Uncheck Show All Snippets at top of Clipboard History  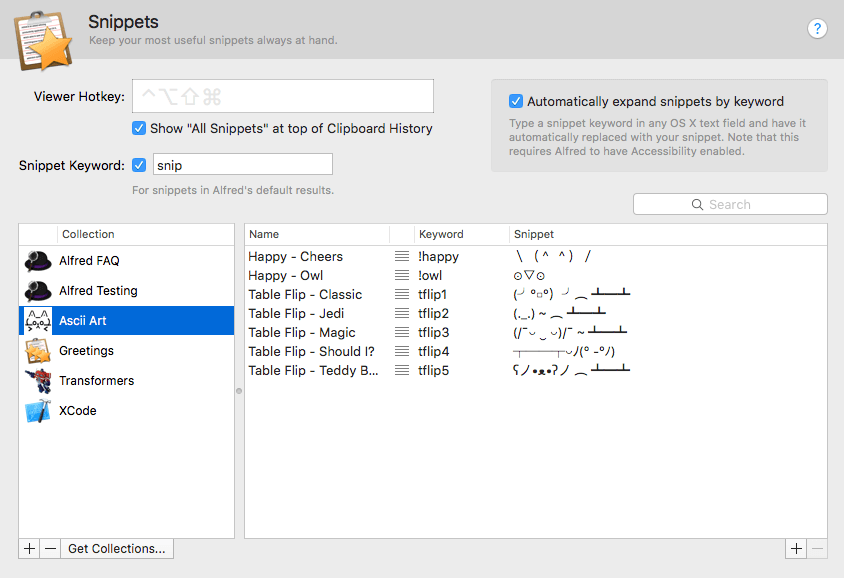click(x=139, y=128)
